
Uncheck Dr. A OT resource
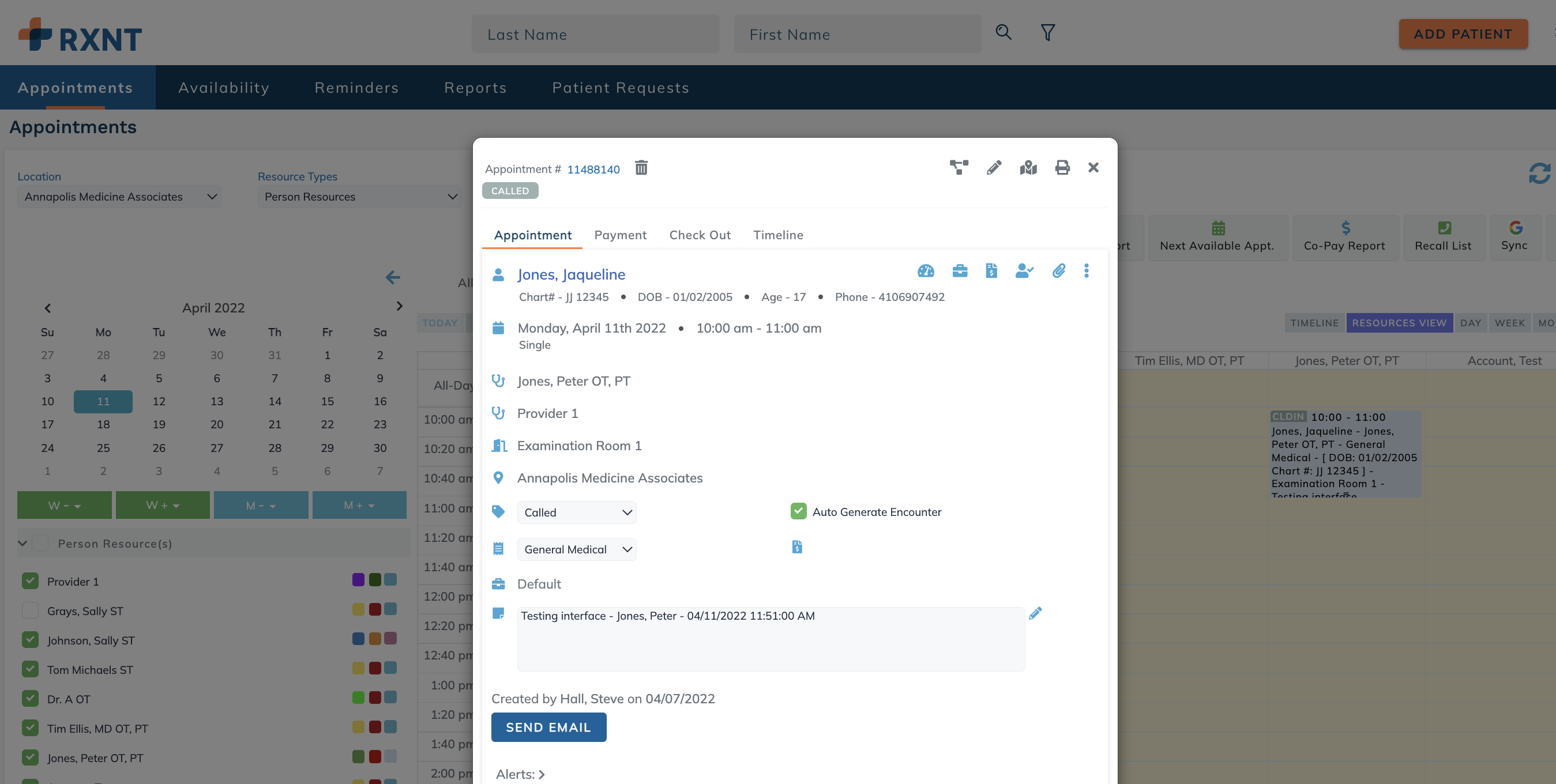(x=30, y=699)
